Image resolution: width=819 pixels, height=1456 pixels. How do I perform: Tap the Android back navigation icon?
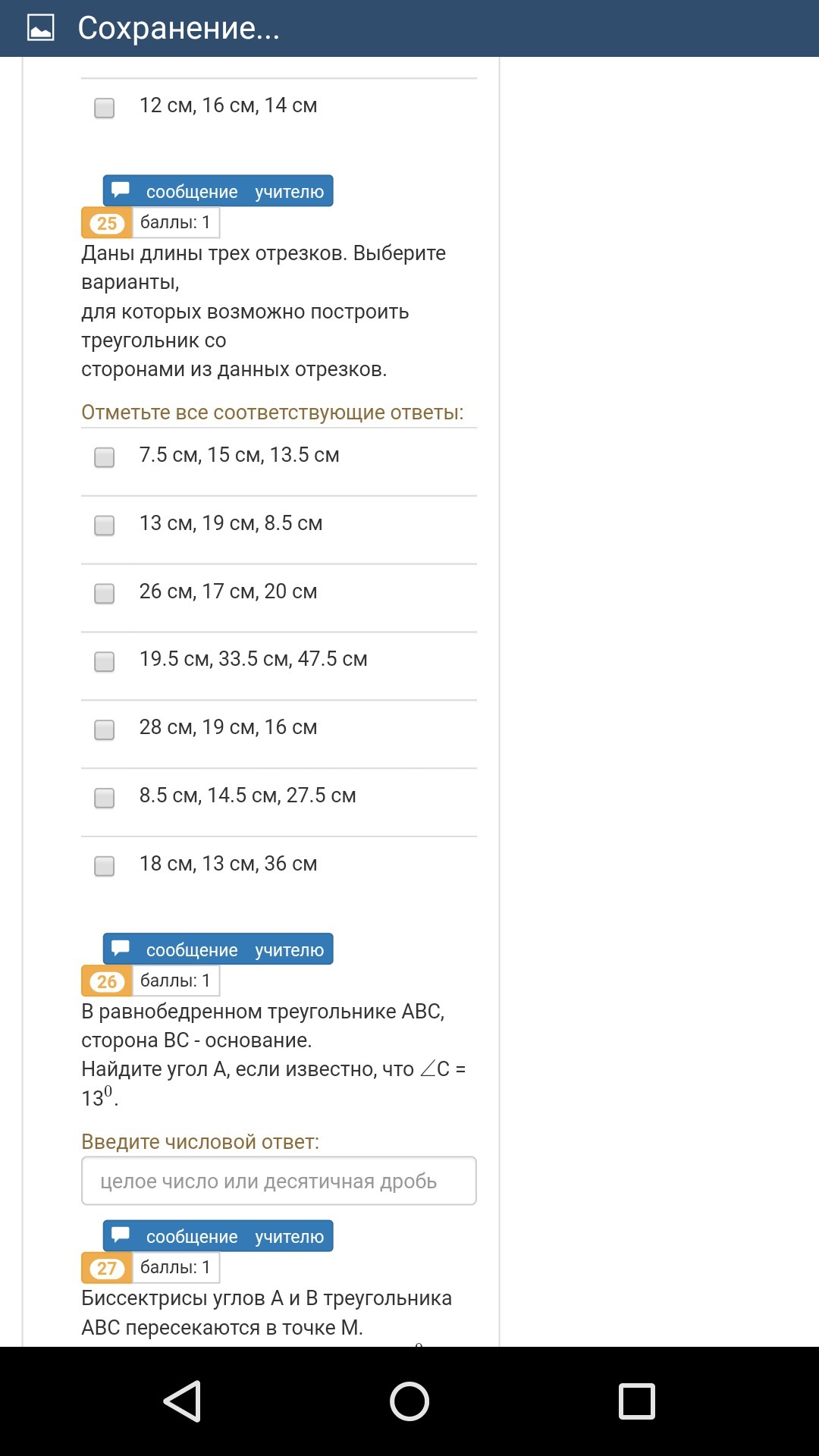pyautogui.click(x=183, y=1401)
